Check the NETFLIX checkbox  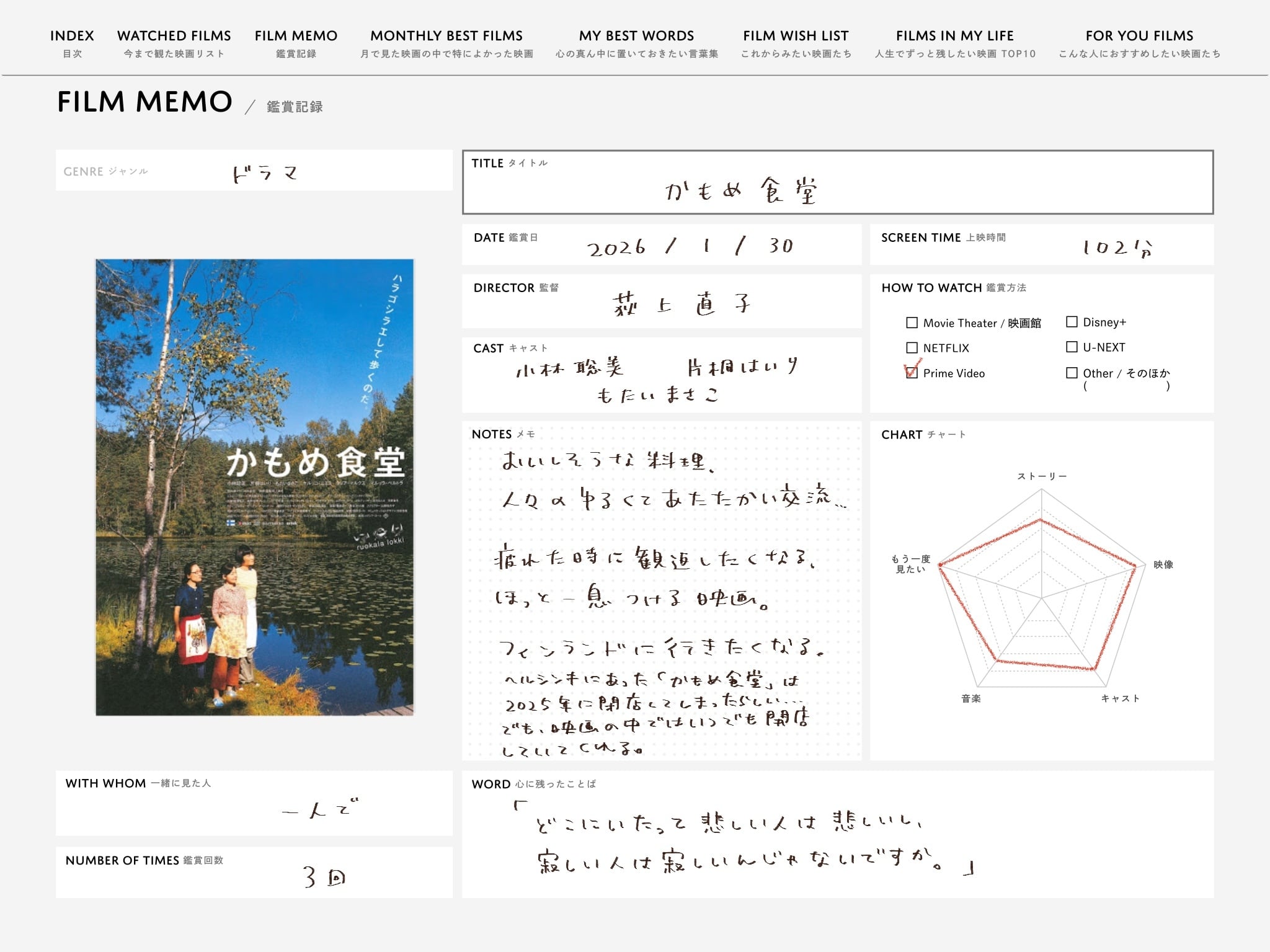coord(912,348)
